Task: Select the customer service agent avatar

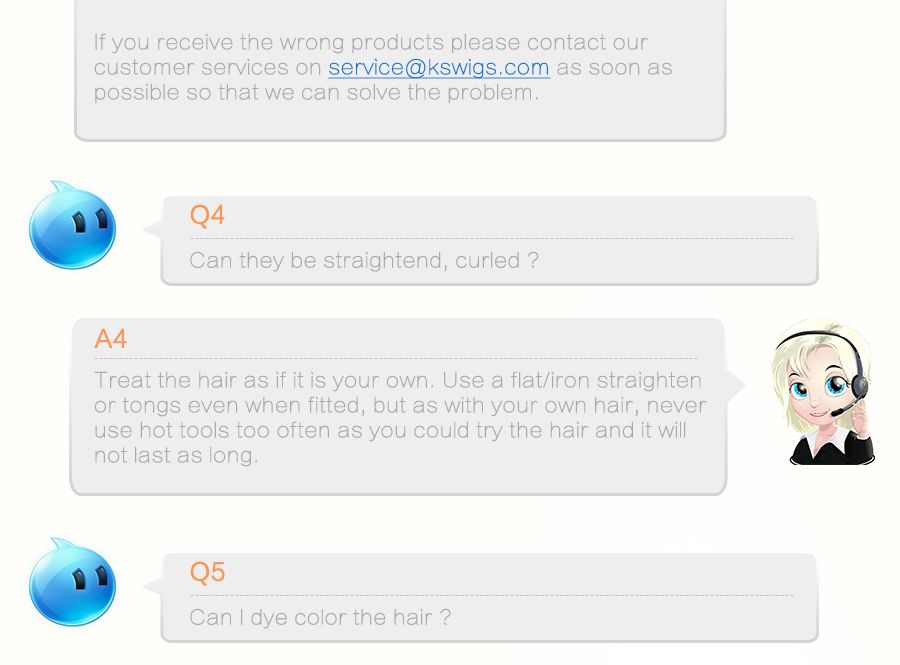Action: 823,392
